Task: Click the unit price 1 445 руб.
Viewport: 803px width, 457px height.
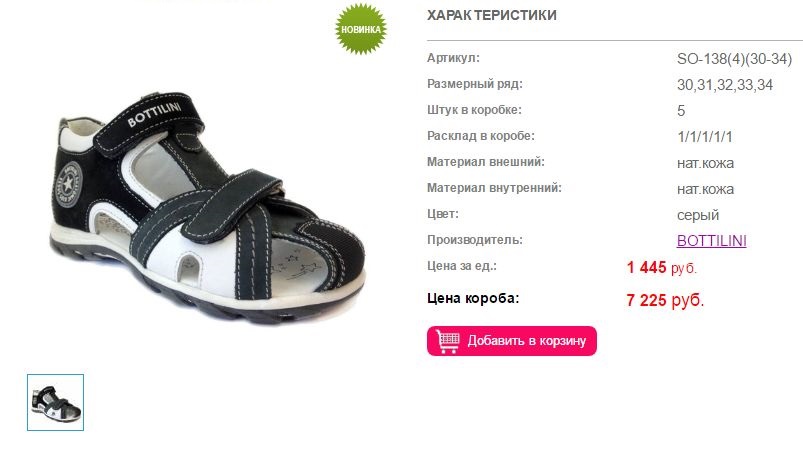Action: [x=662, y=267]
